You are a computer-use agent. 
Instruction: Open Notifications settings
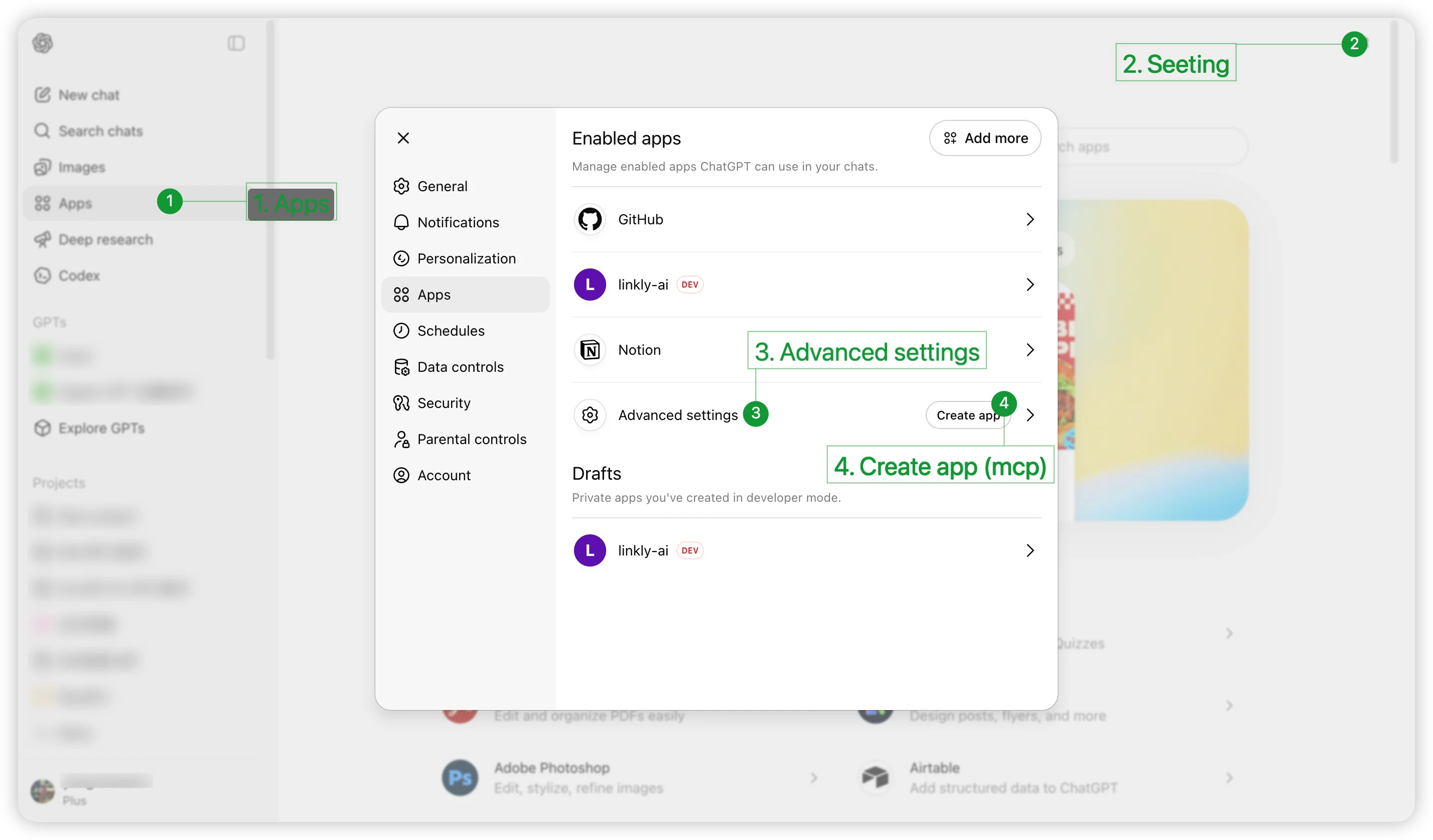[x=458, y=222]
